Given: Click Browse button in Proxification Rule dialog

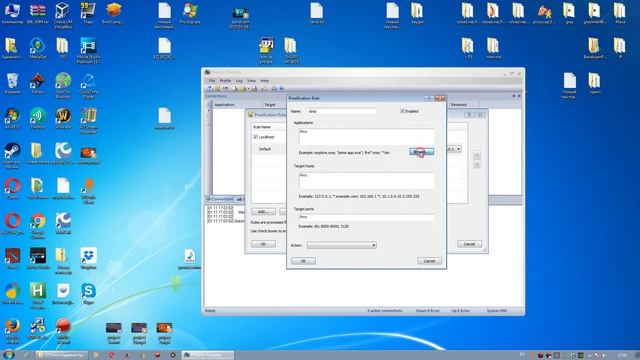Looking at the screenshot, I should point(421,152).
